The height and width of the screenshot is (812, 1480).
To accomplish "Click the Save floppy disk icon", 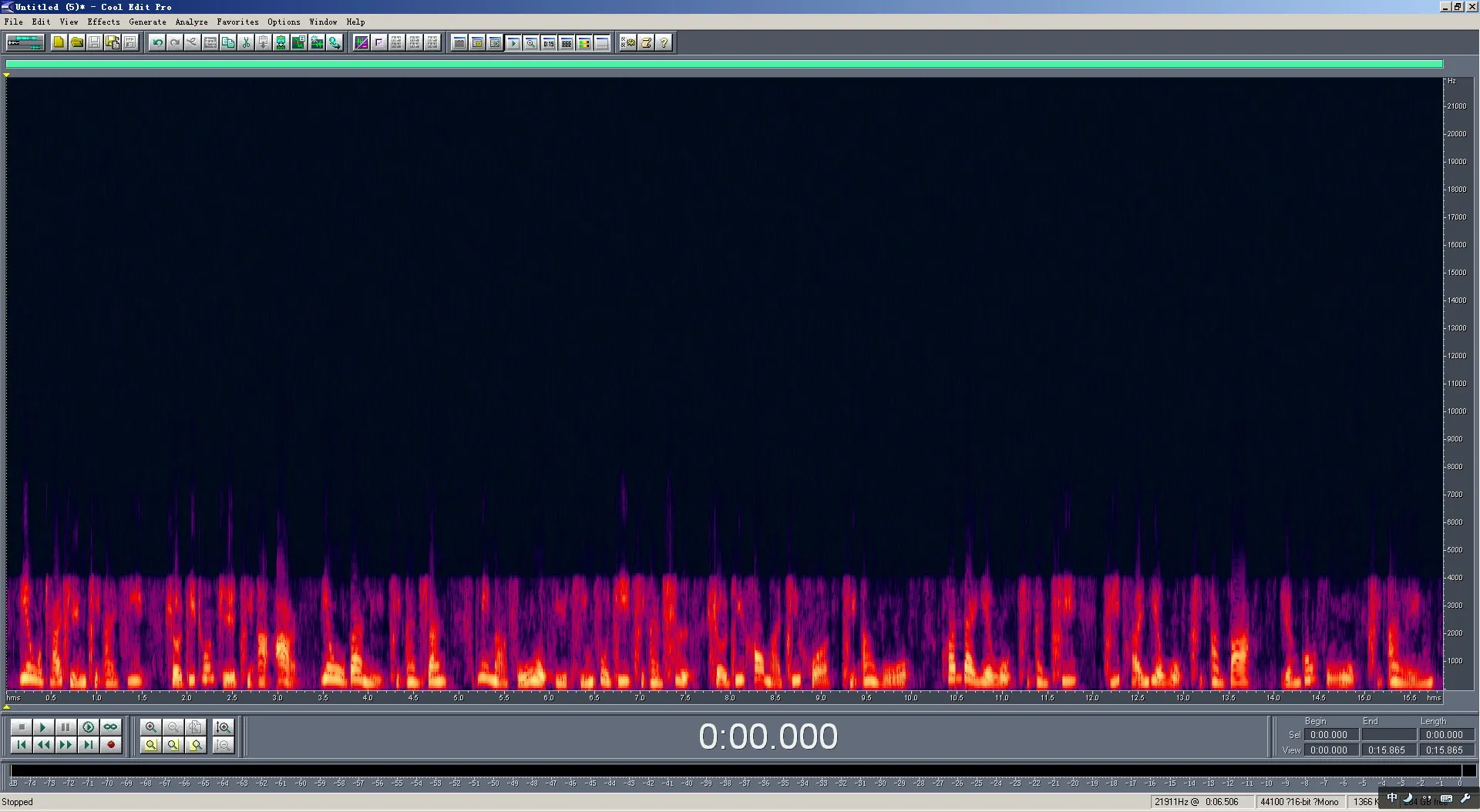I will pyautogui.click(x=94, y=42).
